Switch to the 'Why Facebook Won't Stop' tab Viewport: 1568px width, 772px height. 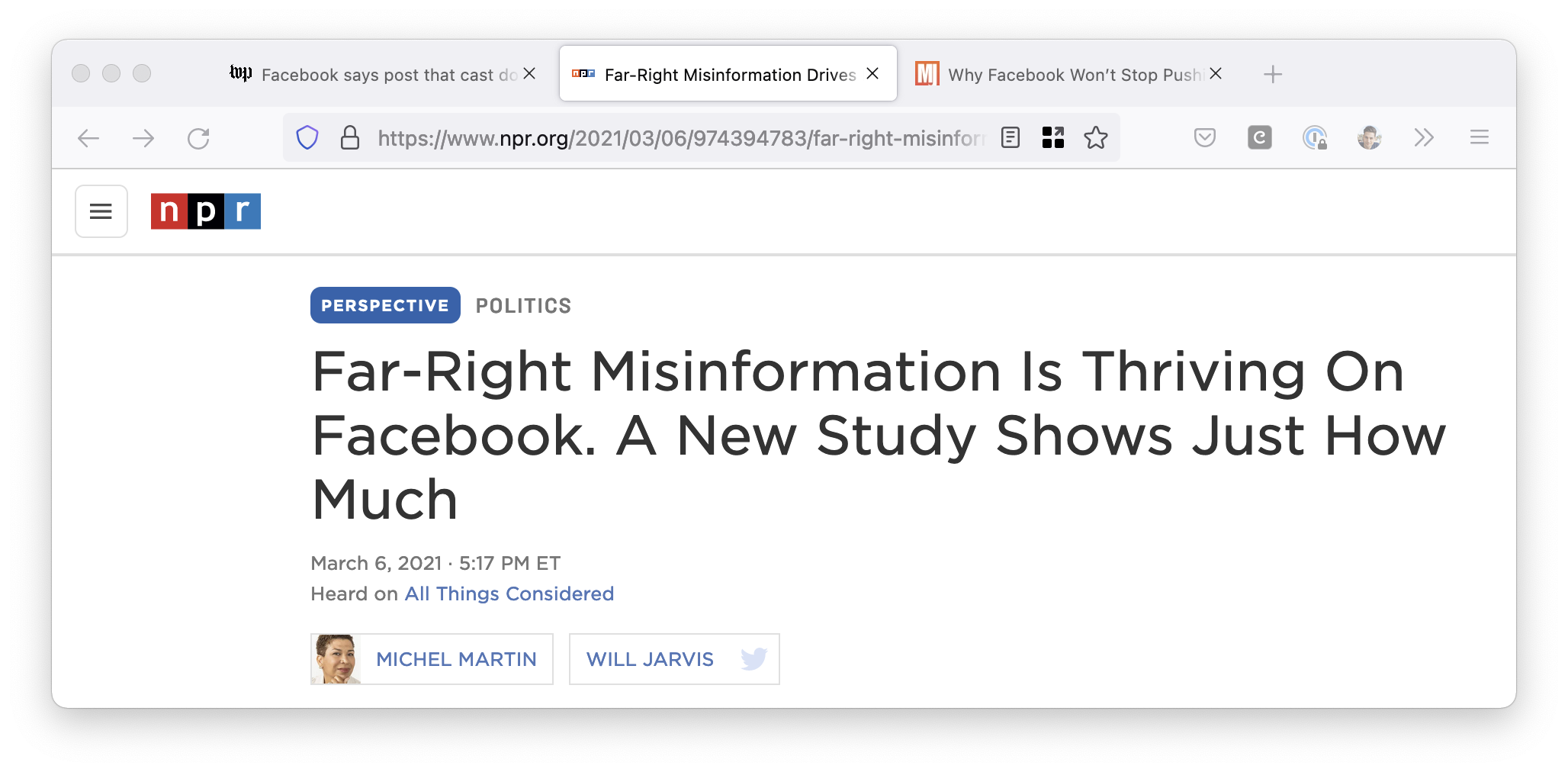click(1068, 74)
